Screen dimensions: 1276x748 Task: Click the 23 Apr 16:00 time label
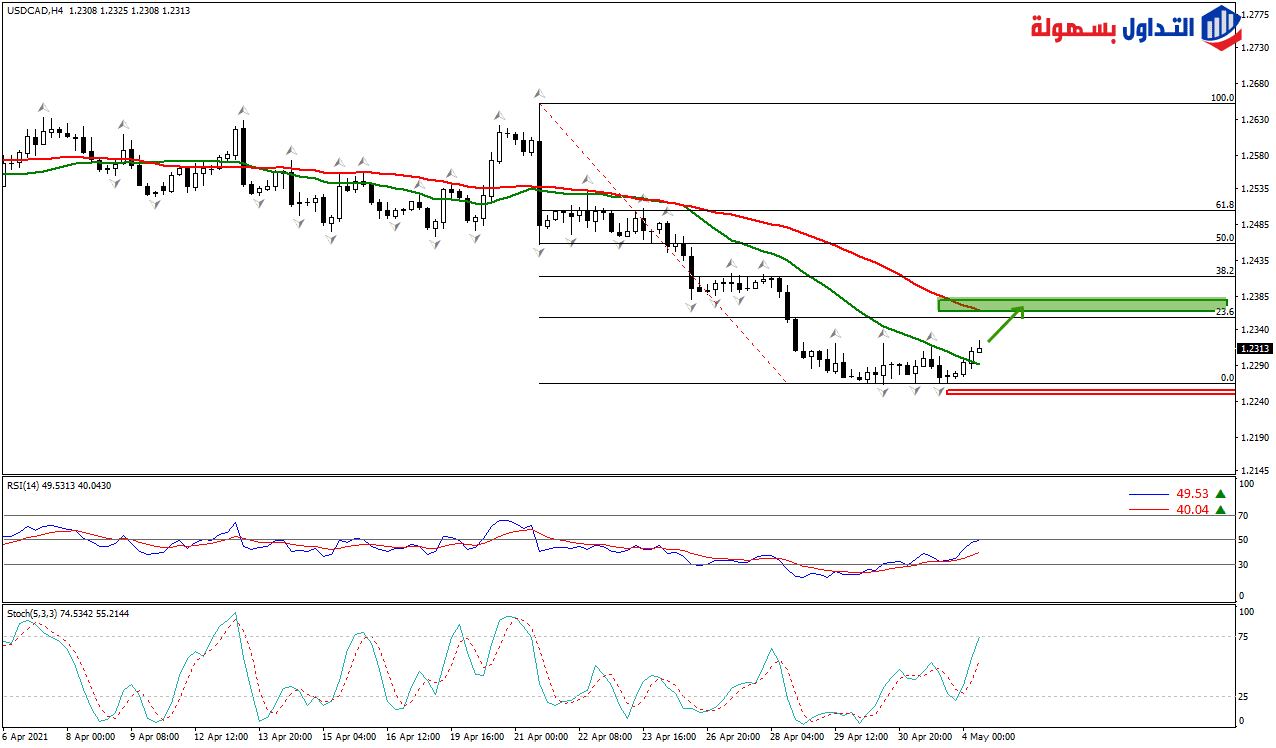click(x=668, y=736)
